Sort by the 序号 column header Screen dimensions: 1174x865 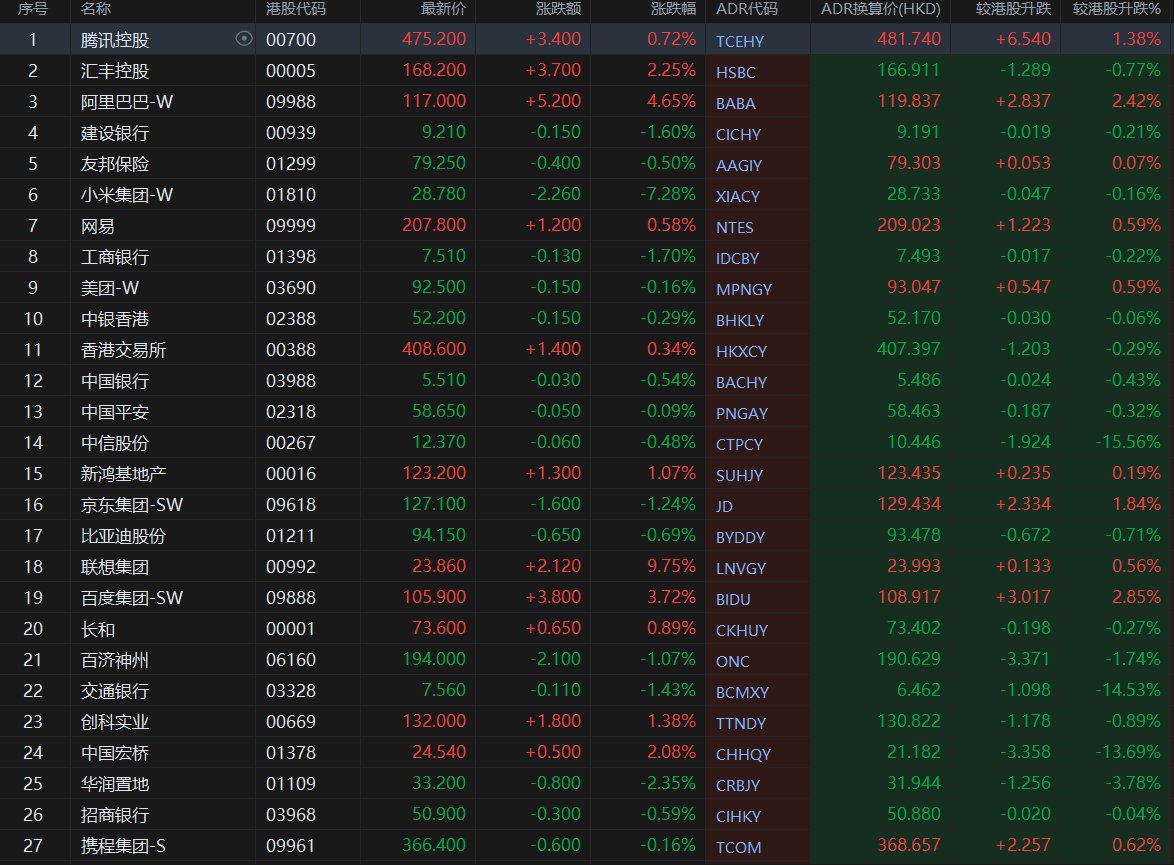(x=32, y=8)
